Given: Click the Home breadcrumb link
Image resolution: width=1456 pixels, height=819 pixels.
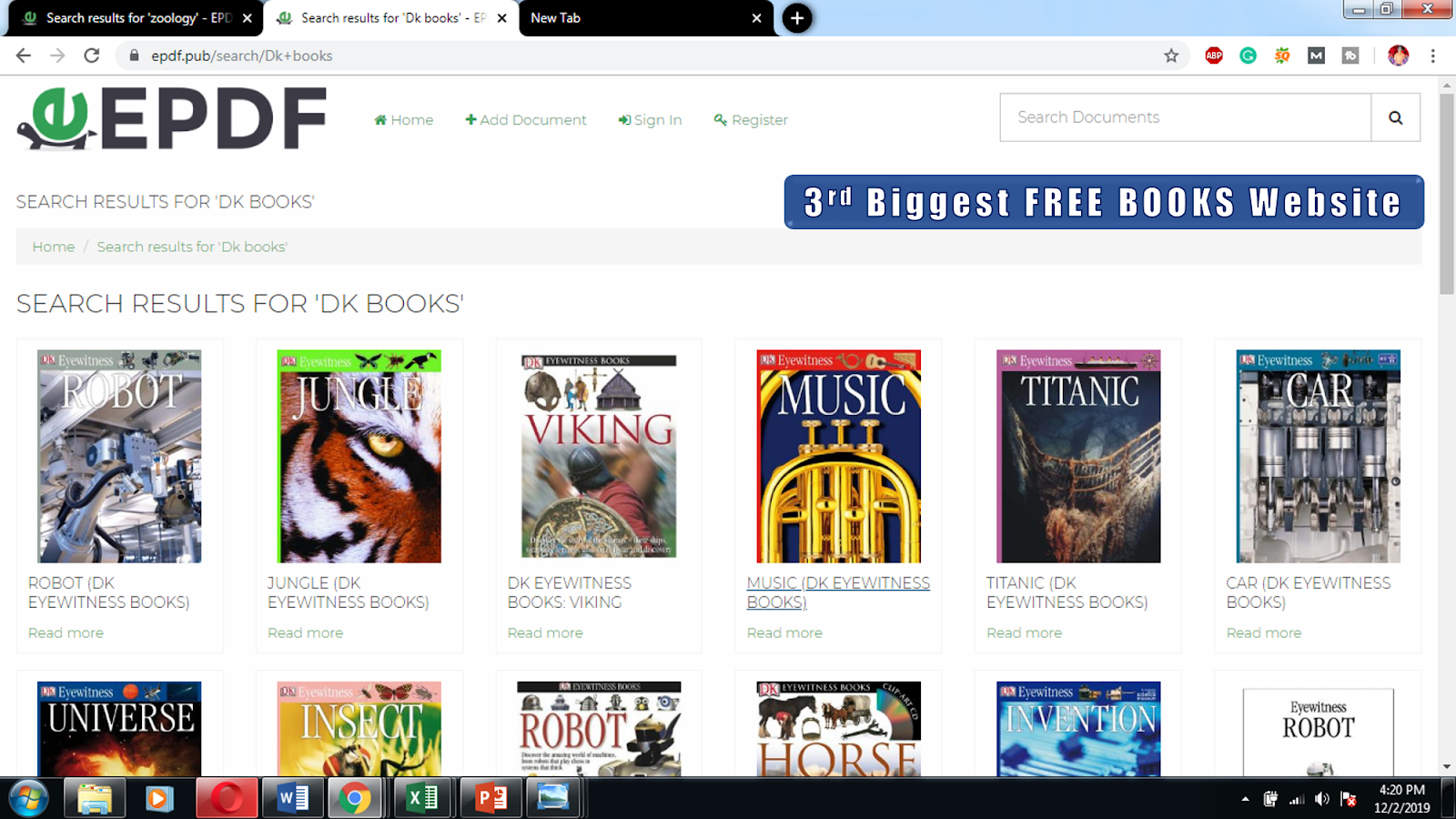Looking at the screenshot, I should coord(54,247).
